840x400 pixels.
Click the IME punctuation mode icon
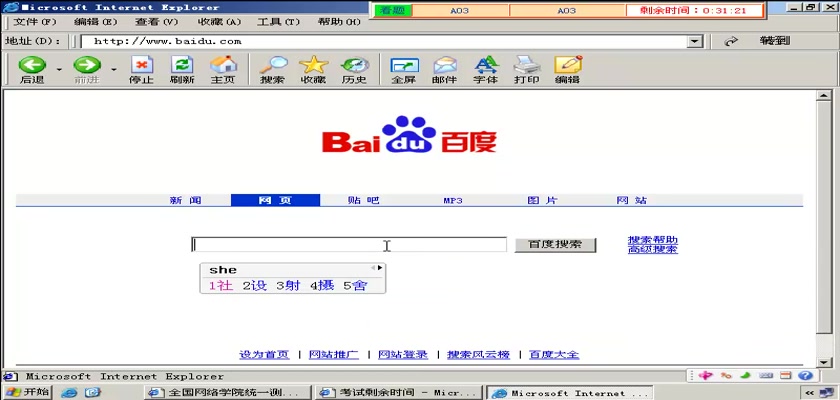726,376
